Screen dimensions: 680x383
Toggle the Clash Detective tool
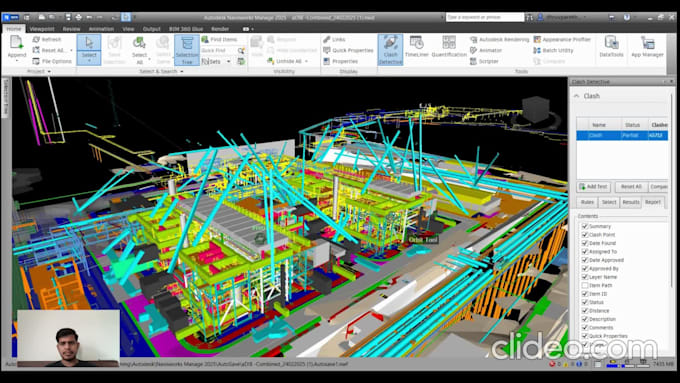[x=390, y=50]
